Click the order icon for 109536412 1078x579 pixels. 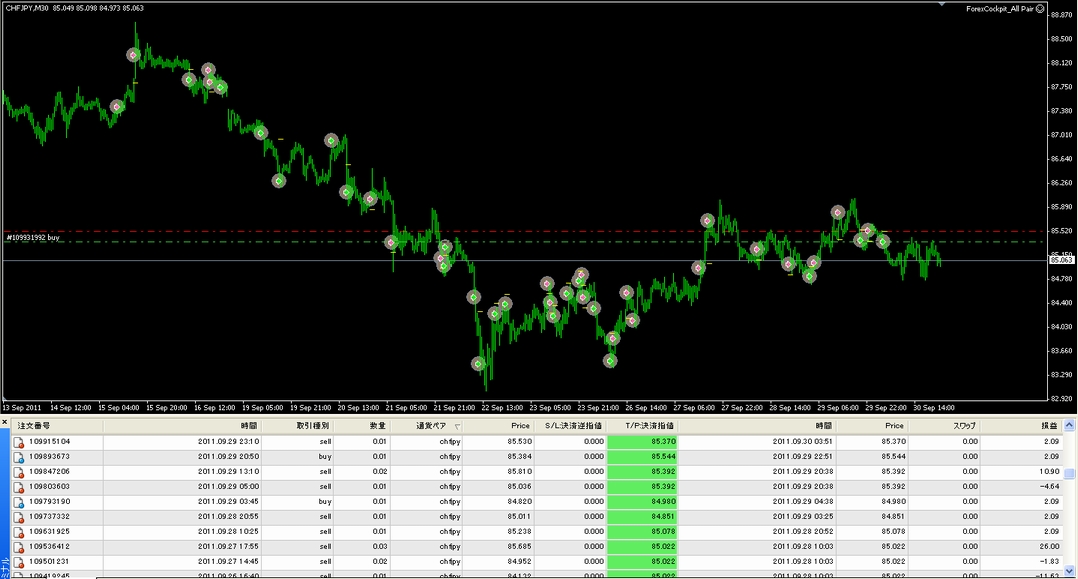(19, 547)
